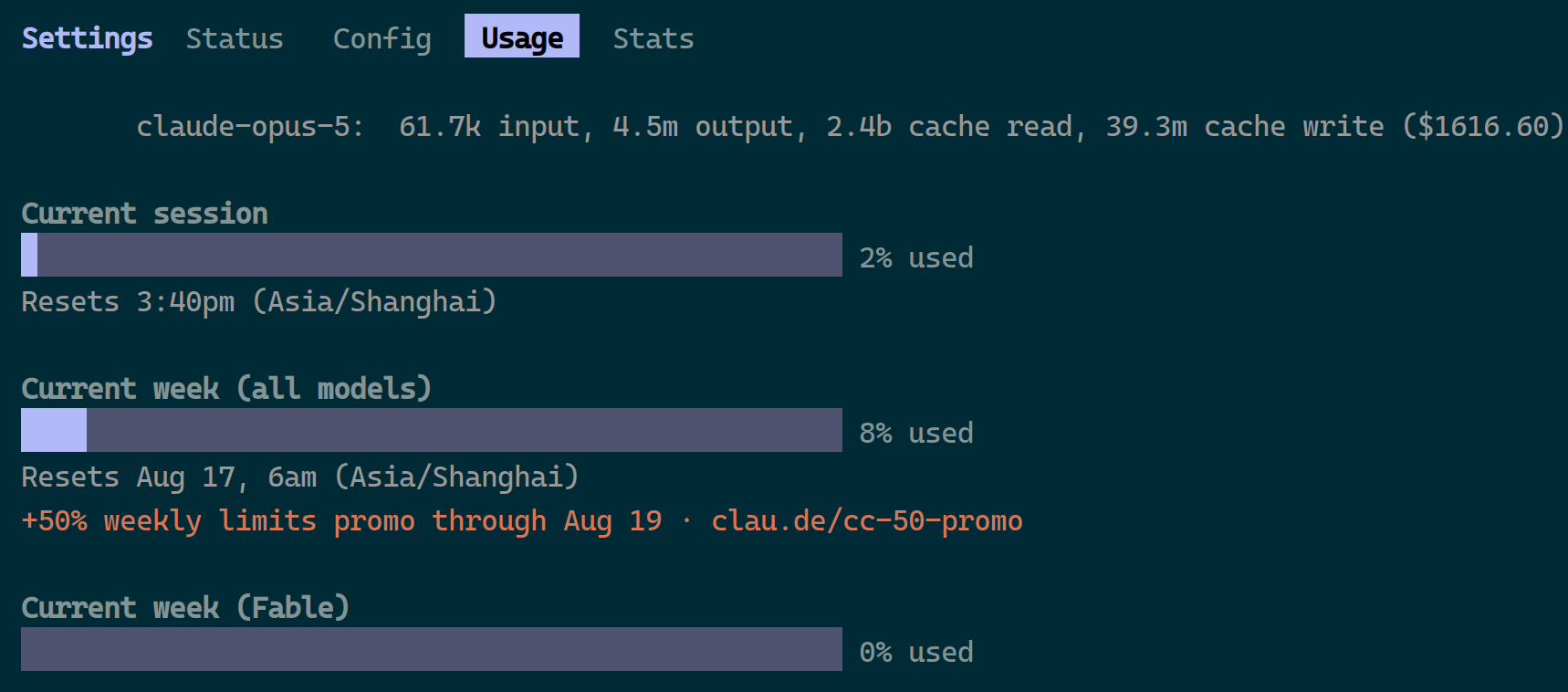Click the 0% used label

click(x=916, y=652)
